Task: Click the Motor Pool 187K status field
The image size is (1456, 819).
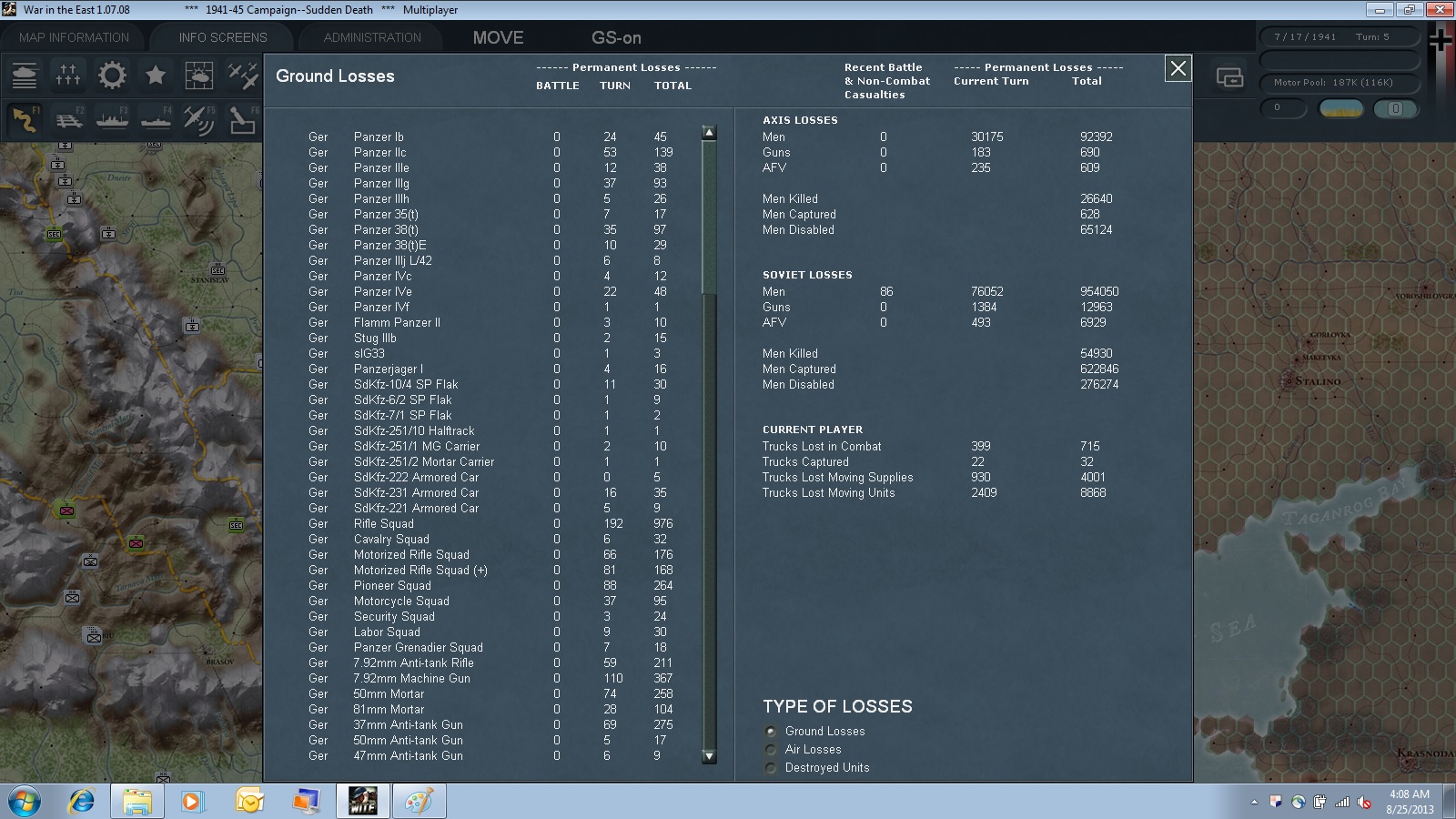Action: [x=1340, y=82]
